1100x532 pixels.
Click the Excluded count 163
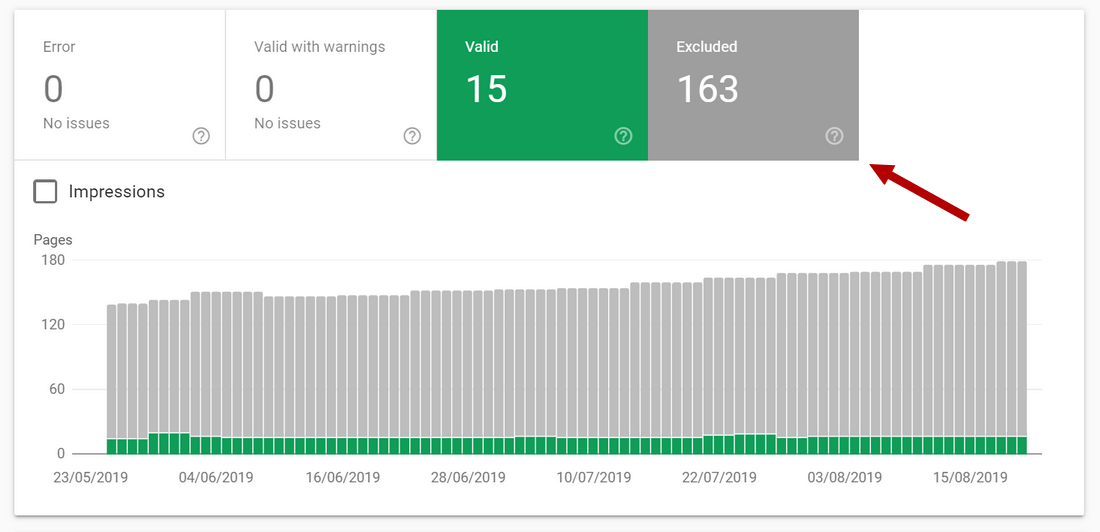tap(707, 89)
